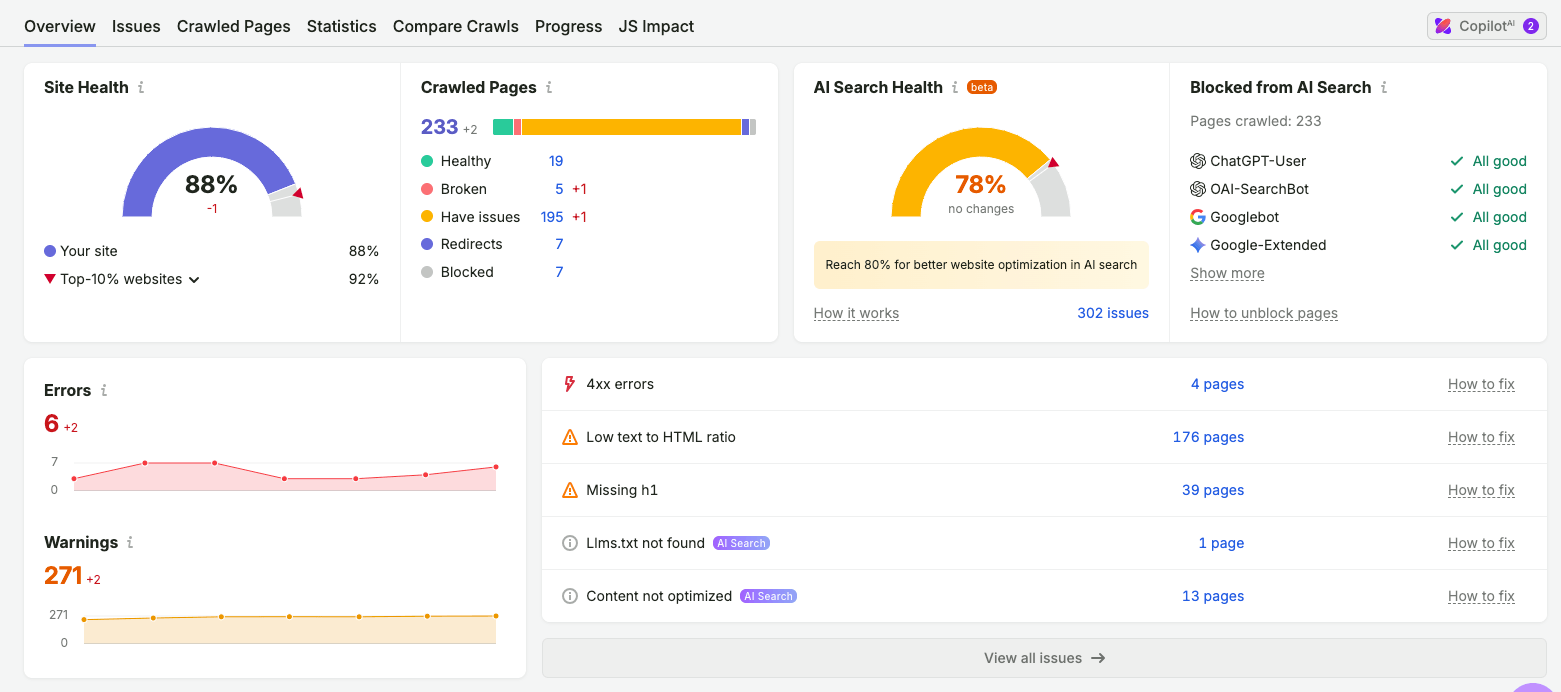Click the info circle icon for Llms.txt not found

tap(570, 543)
